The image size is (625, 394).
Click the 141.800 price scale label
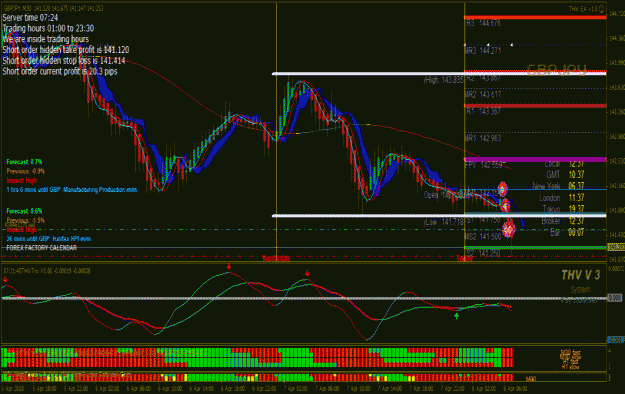pyautogui.click(x=616, y=210)
